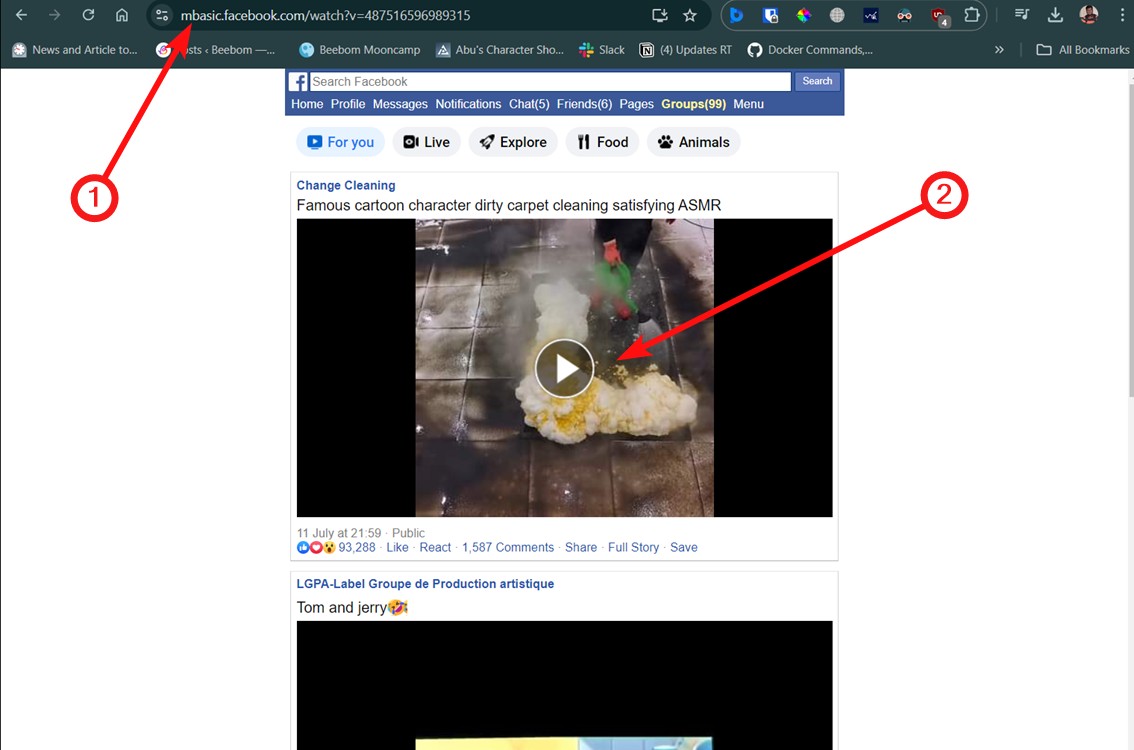Screen dimensions: 1134x750
Task: Click the browser Home icon
Action: point(120,16)
